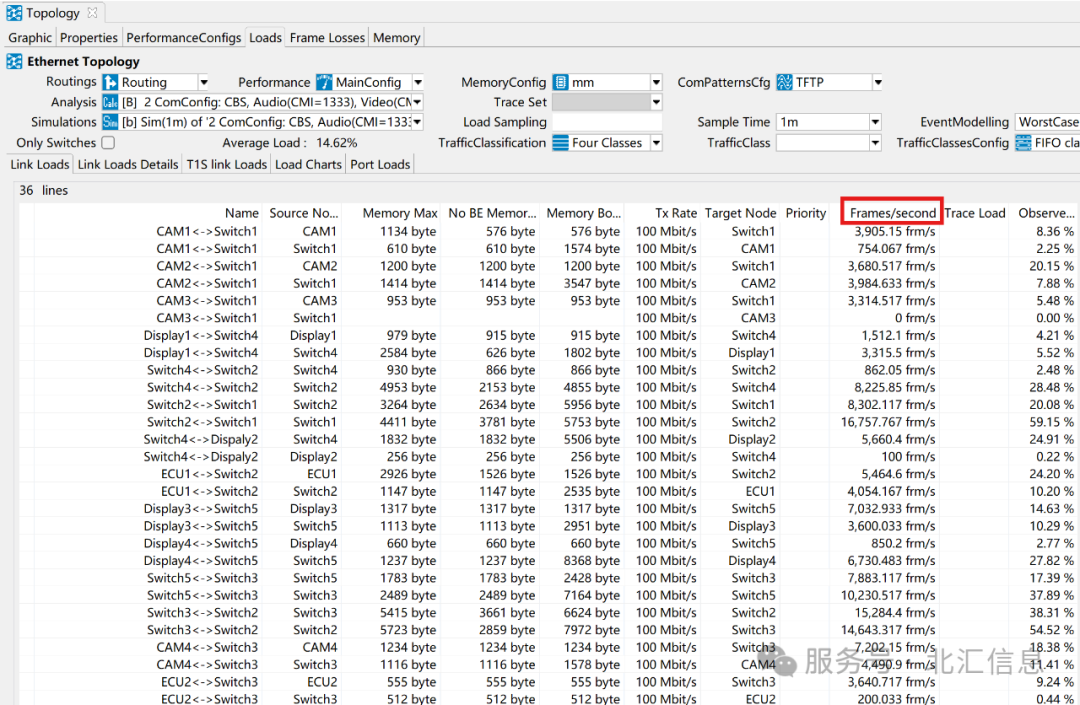Switch to the Graphic tab
1080x705 pixels.
tap(30, 37)
